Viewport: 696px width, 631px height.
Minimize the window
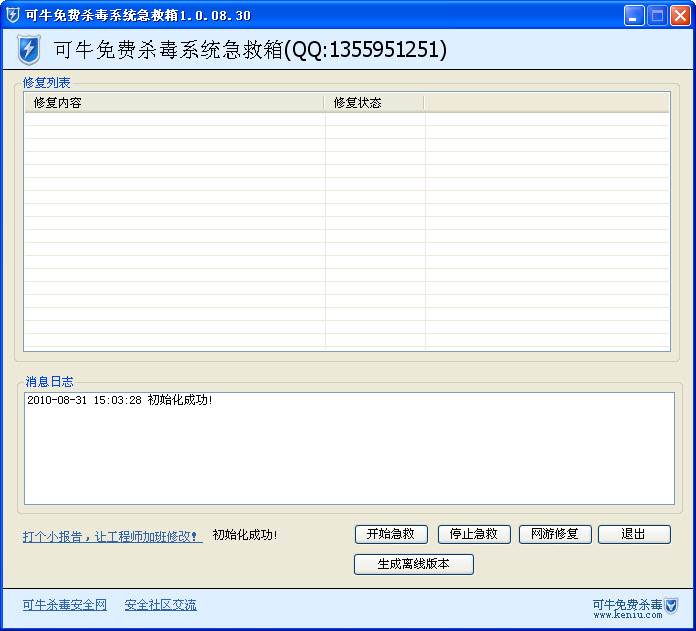pyautogui.click(x=634, y=16)
